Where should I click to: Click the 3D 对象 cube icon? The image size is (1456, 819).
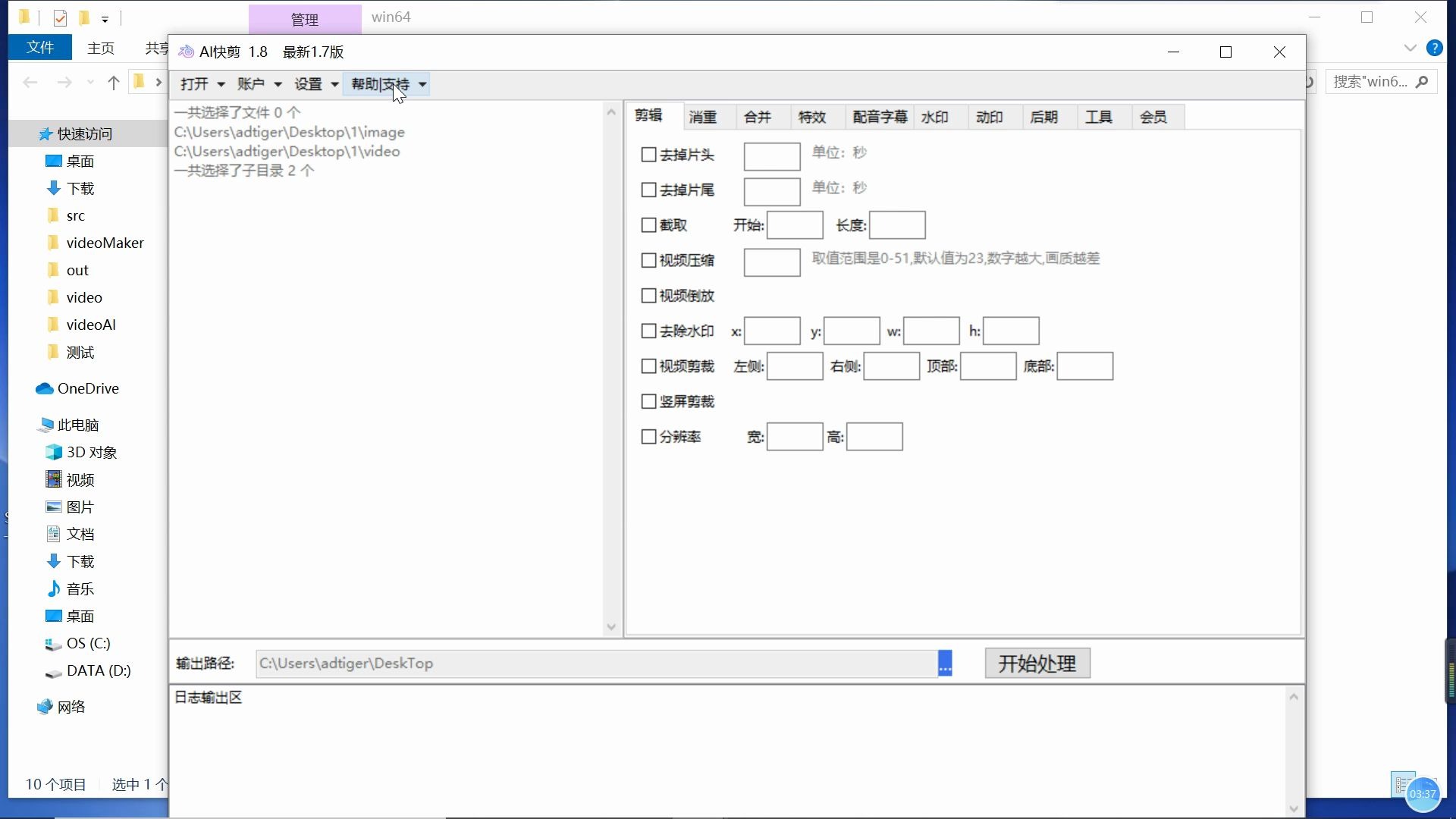pos(53,452)
